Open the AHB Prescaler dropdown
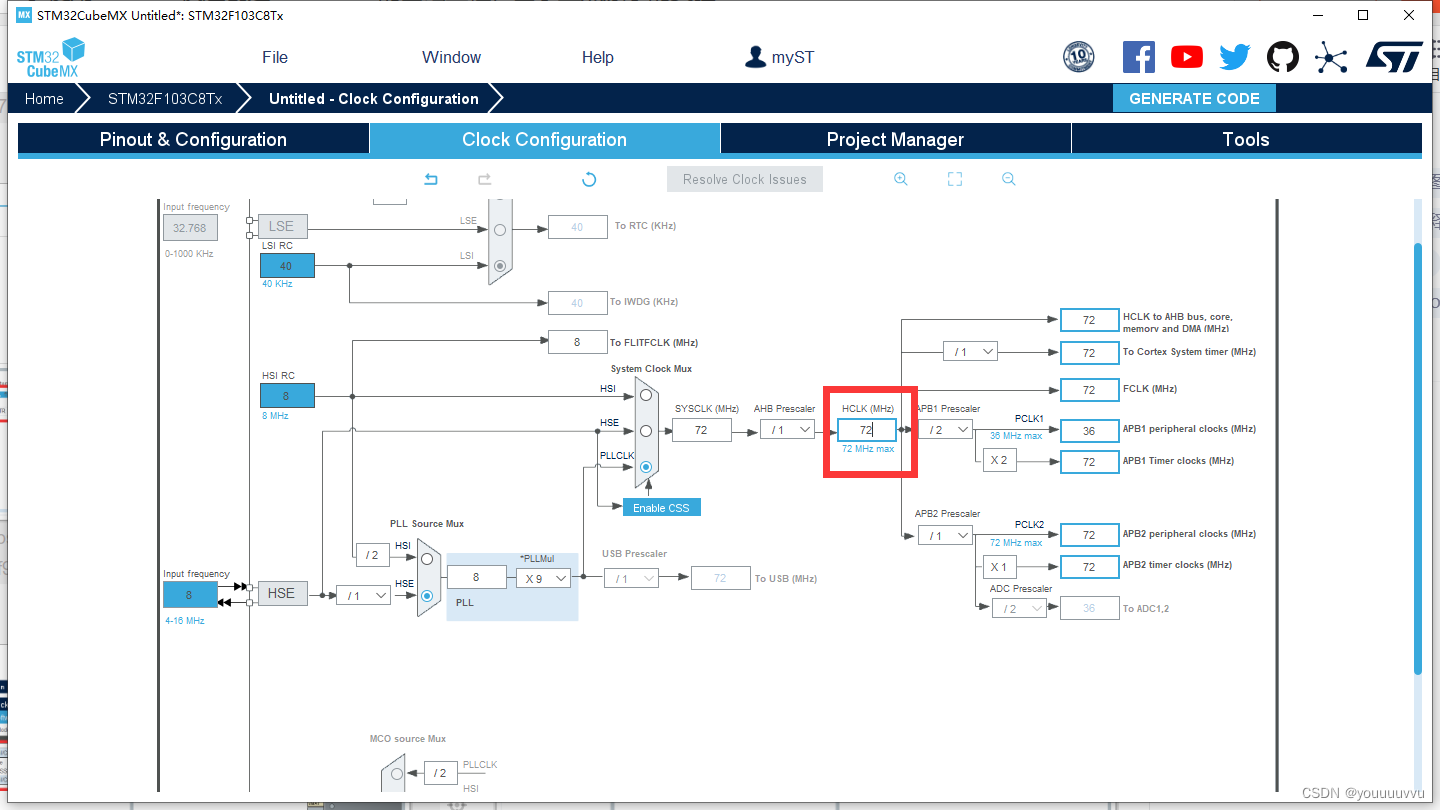 [787, 429]
